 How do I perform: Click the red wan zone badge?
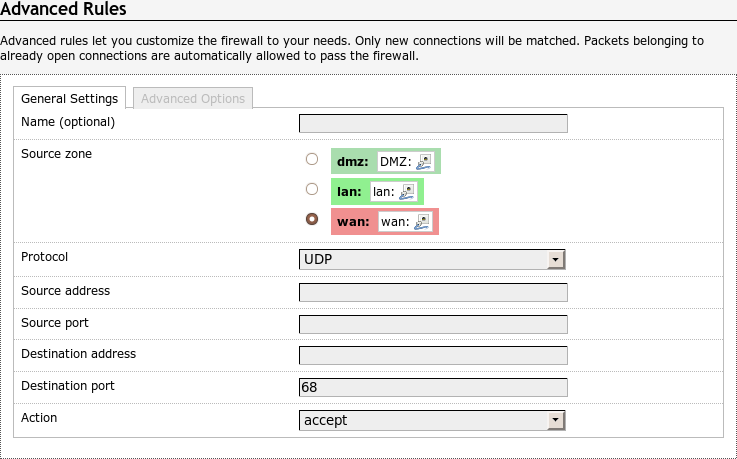[353, 221]
